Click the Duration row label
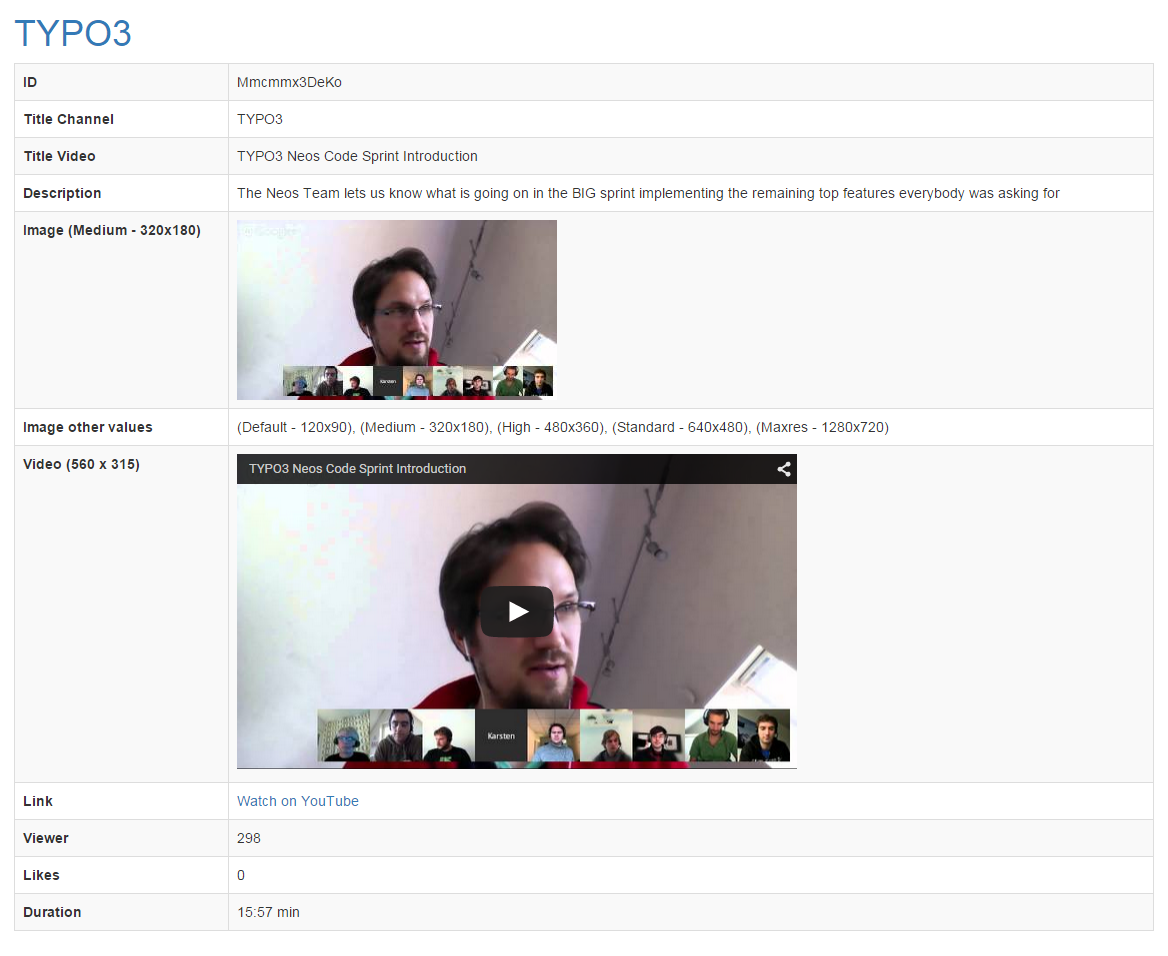1168x956 pixels. coord(52,912)
